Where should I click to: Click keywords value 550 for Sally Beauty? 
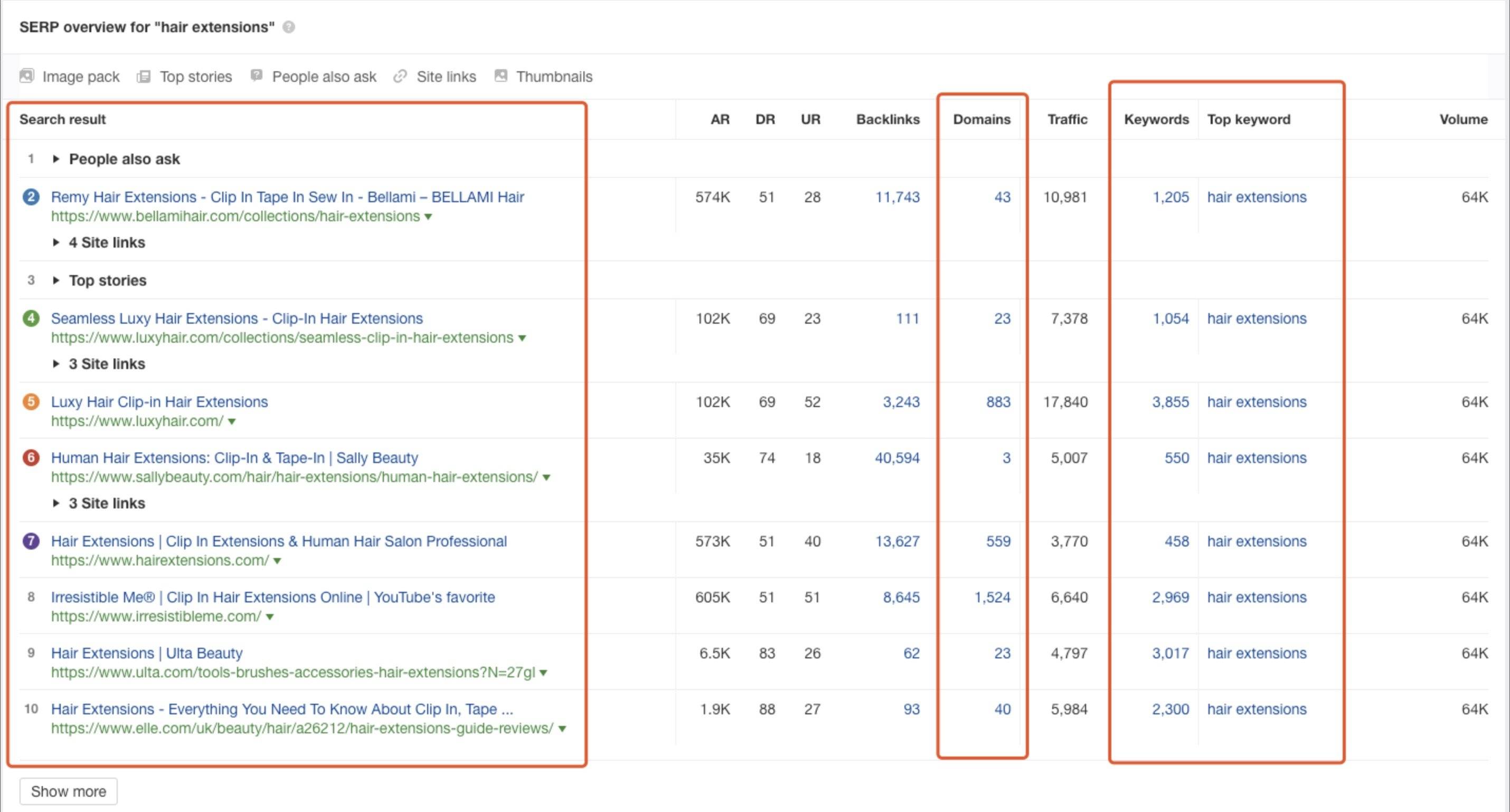click(1176, 457)
